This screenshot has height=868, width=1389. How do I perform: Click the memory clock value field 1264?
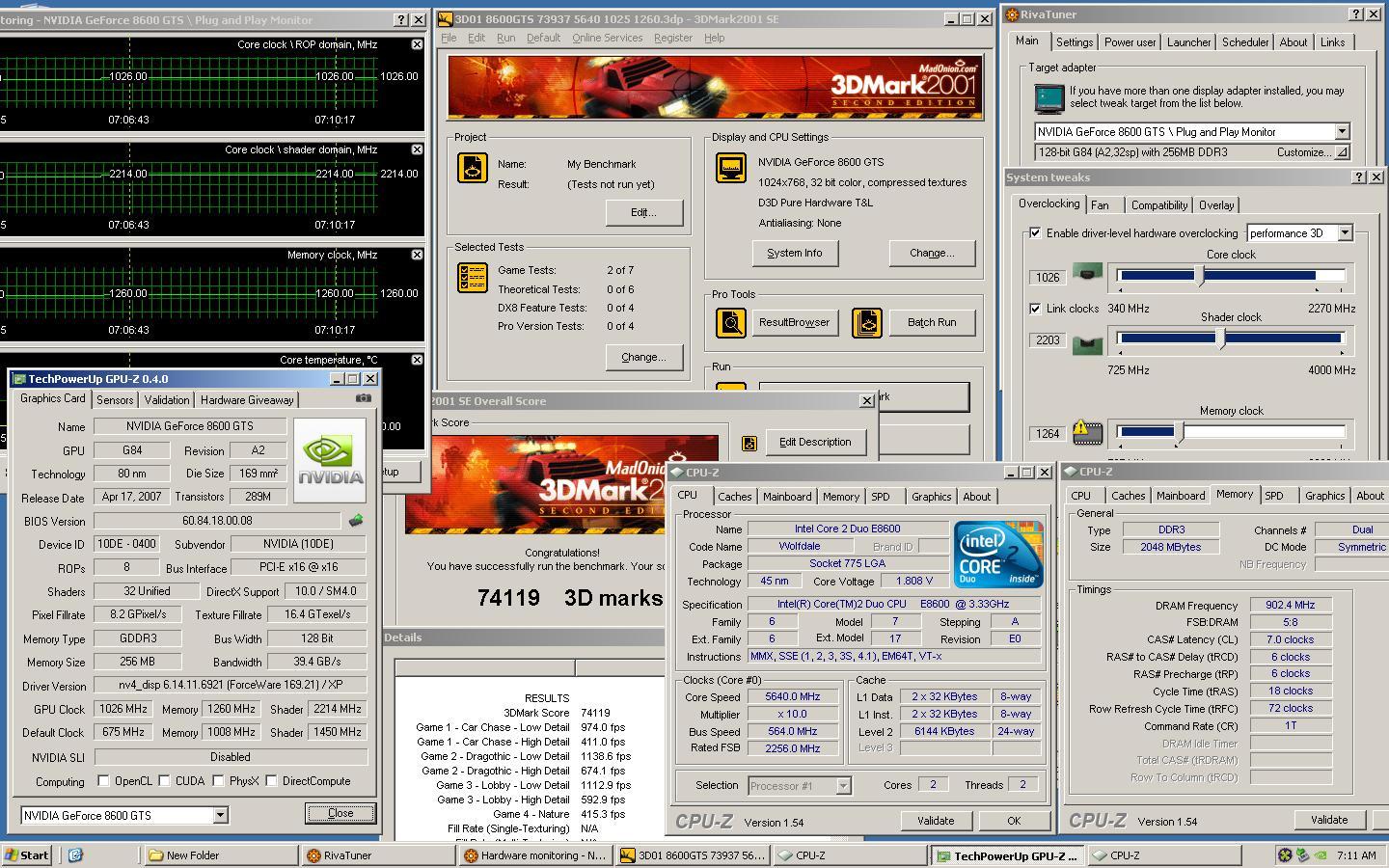pos(1048,434)
